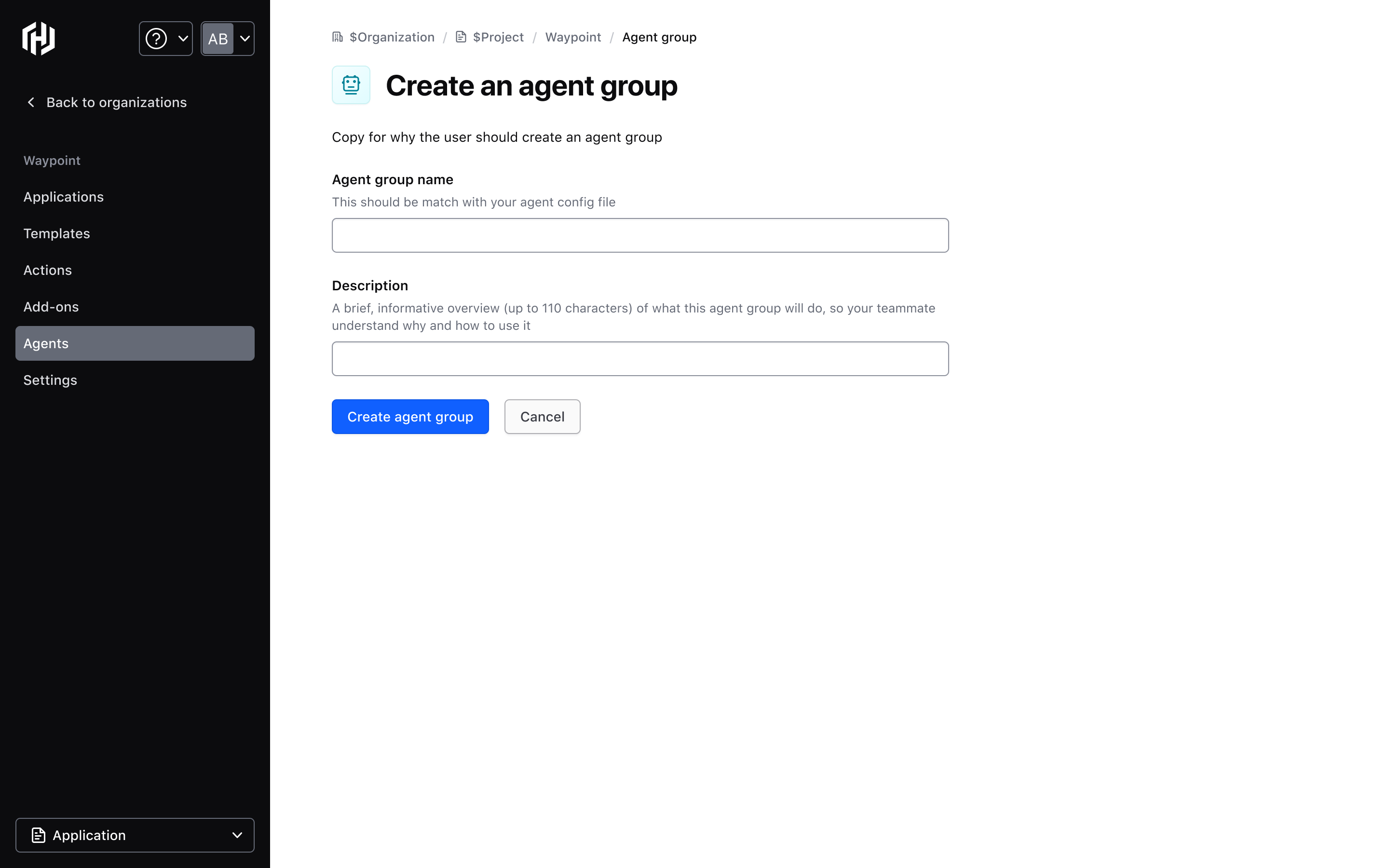Screen dimensions: 1389x868
Task: Click the 'Cancel' button
Action: pos(541,416)
